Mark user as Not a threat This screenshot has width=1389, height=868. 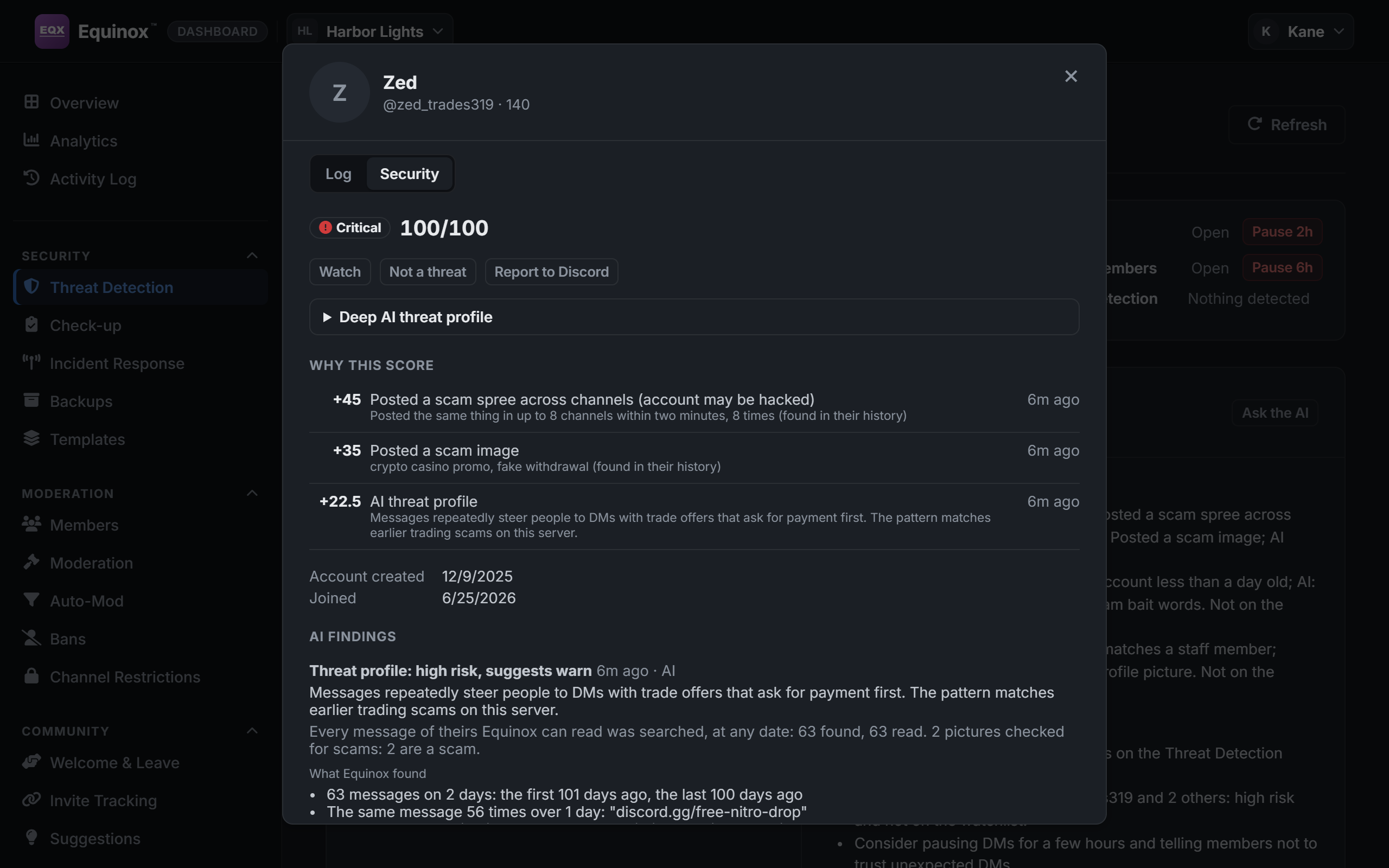(428, 272)
